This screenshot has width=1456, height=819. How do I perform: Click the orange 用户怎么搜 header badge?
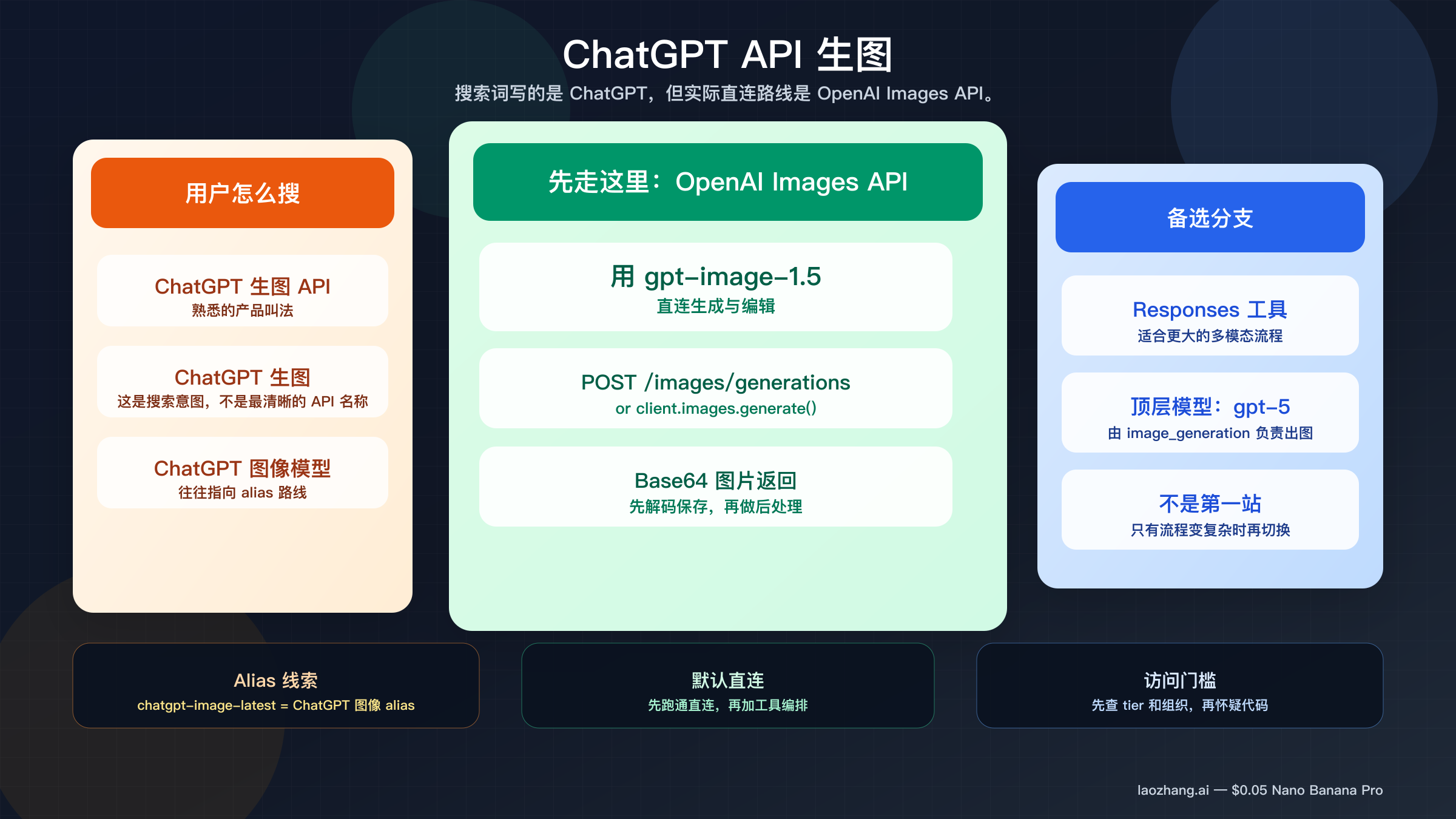click(241, 192)
